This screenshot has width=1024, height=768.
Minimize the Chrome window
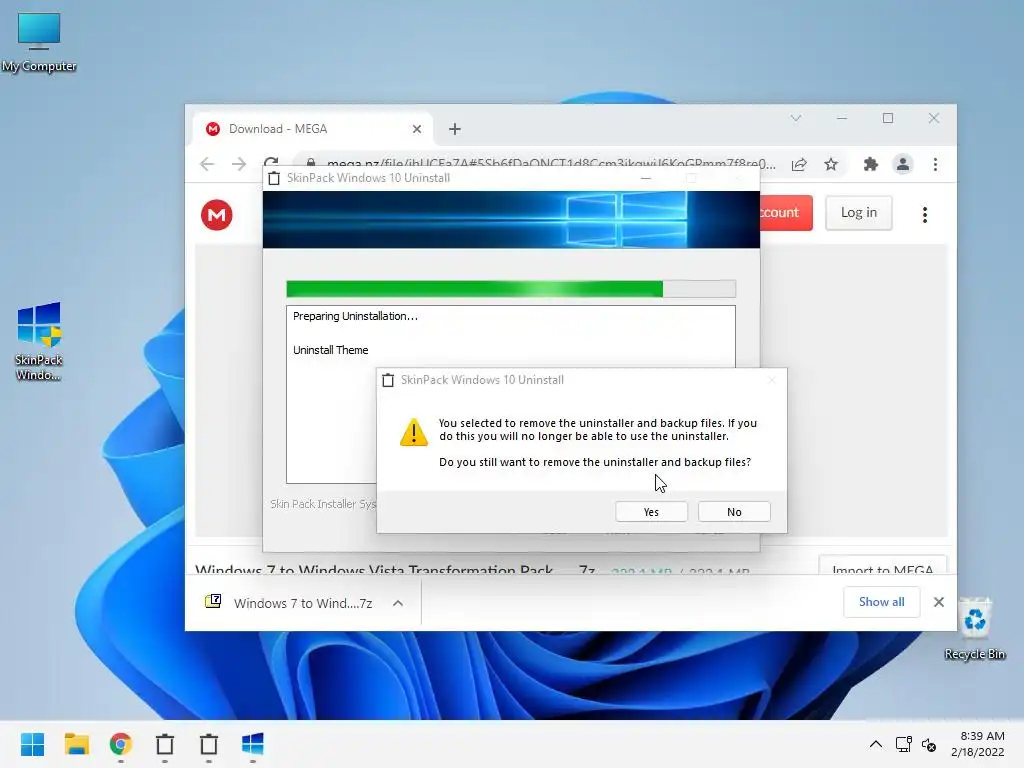[x=842, y=118]
